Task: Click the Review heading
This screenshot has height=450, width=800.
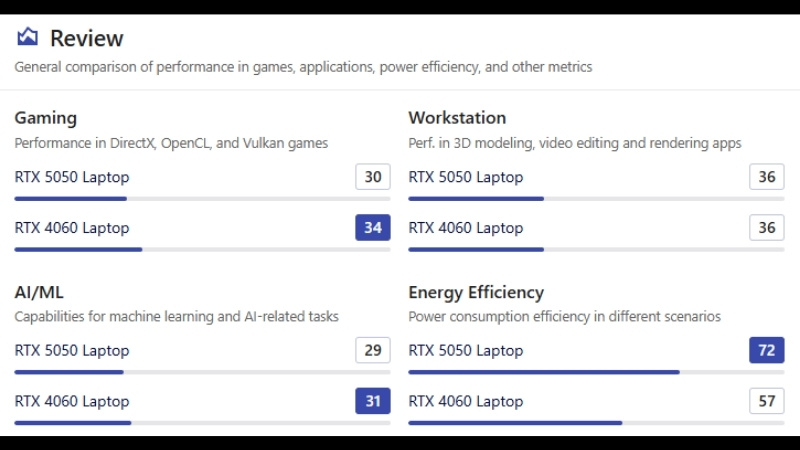Action: point(87,38)
